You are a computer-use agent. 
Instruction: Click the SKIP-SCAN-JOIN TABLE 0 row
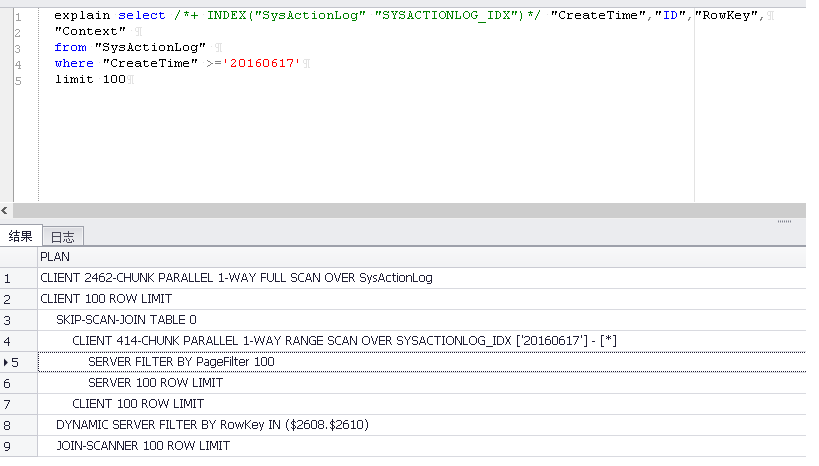coord(126,320)
